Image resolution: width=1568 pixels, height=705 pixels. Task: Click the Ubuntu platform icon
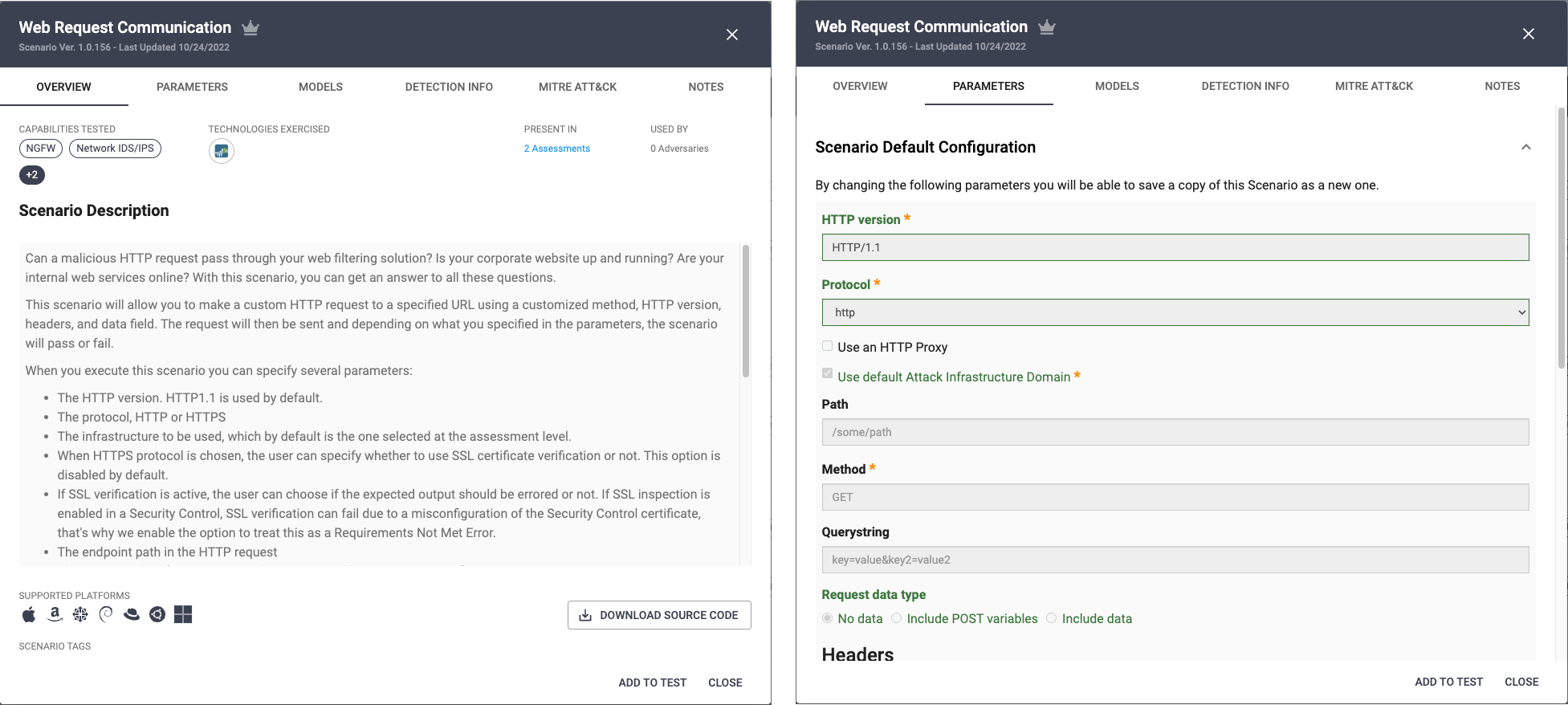pos(157,614)
